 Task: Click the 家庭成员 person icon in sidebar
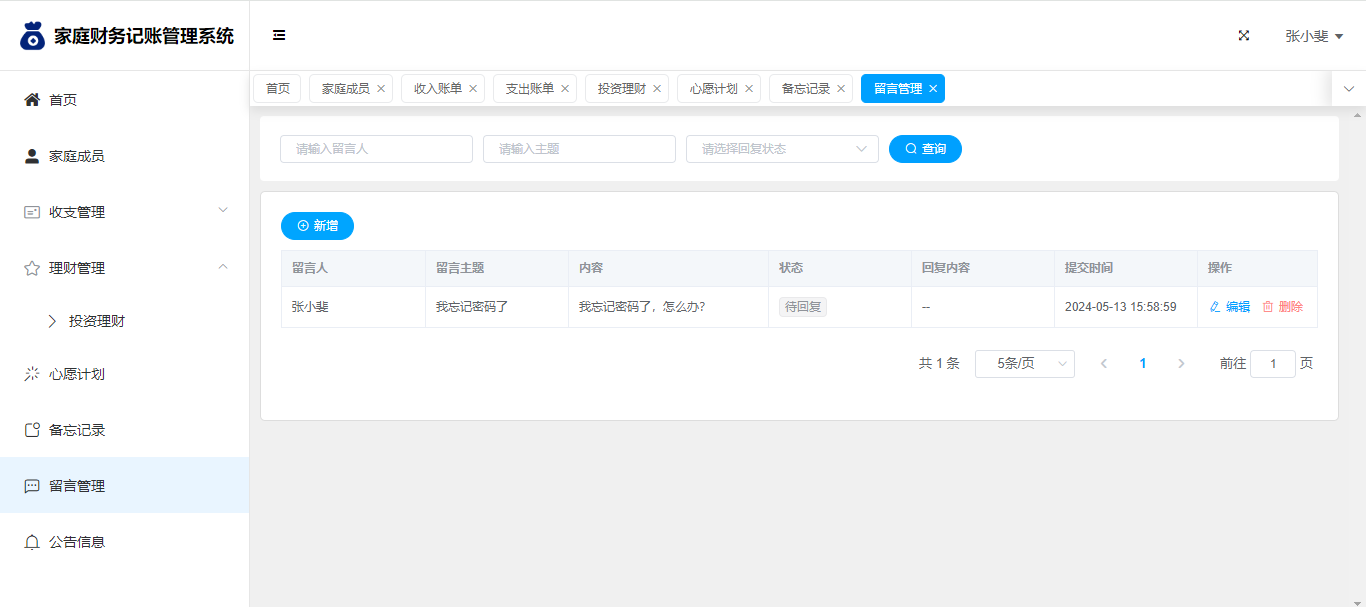pyautogui.click(x=32, y=156)
